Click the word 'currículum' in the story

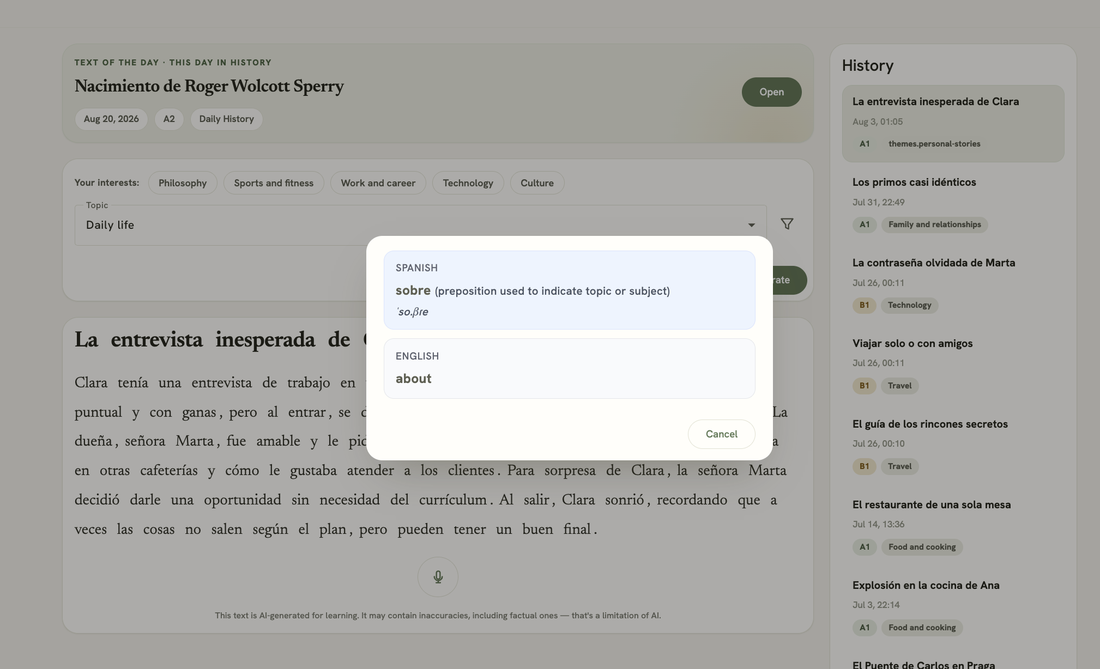pyautogui.click(x=453, y=500)
